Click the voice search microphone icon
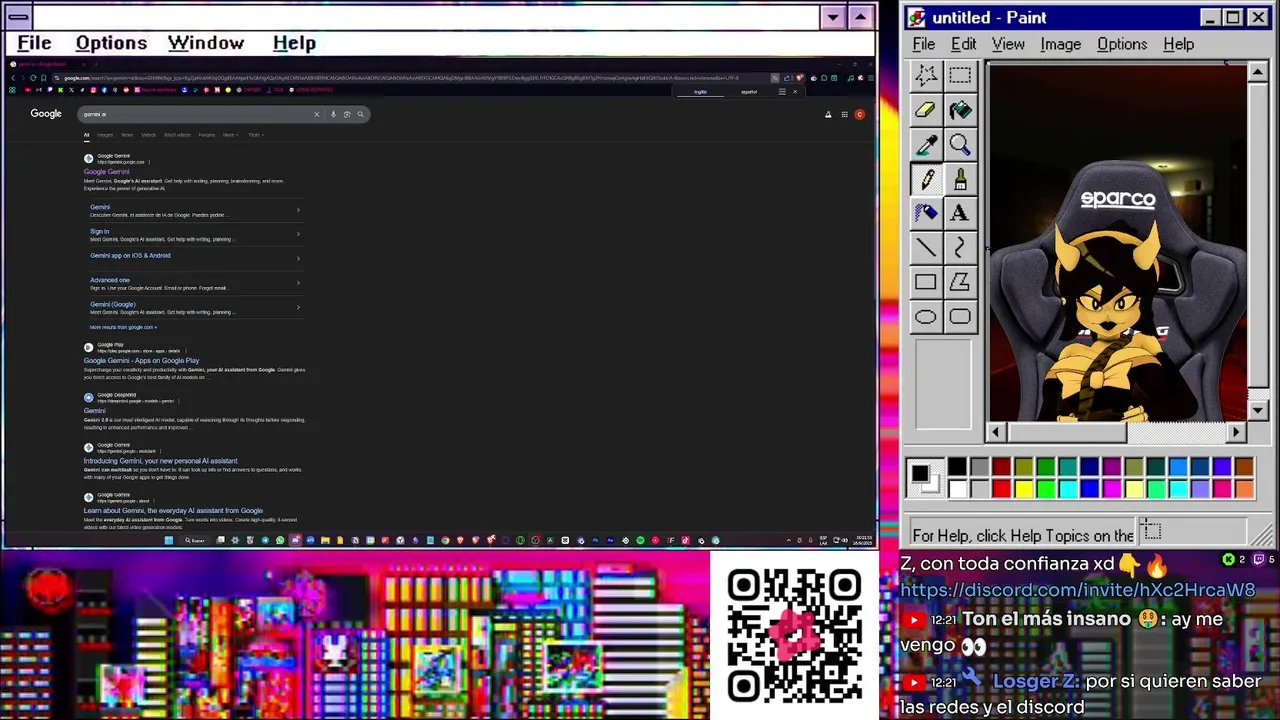The width and height of the screenshot is (1280, 720). click(x=333, y=114)
